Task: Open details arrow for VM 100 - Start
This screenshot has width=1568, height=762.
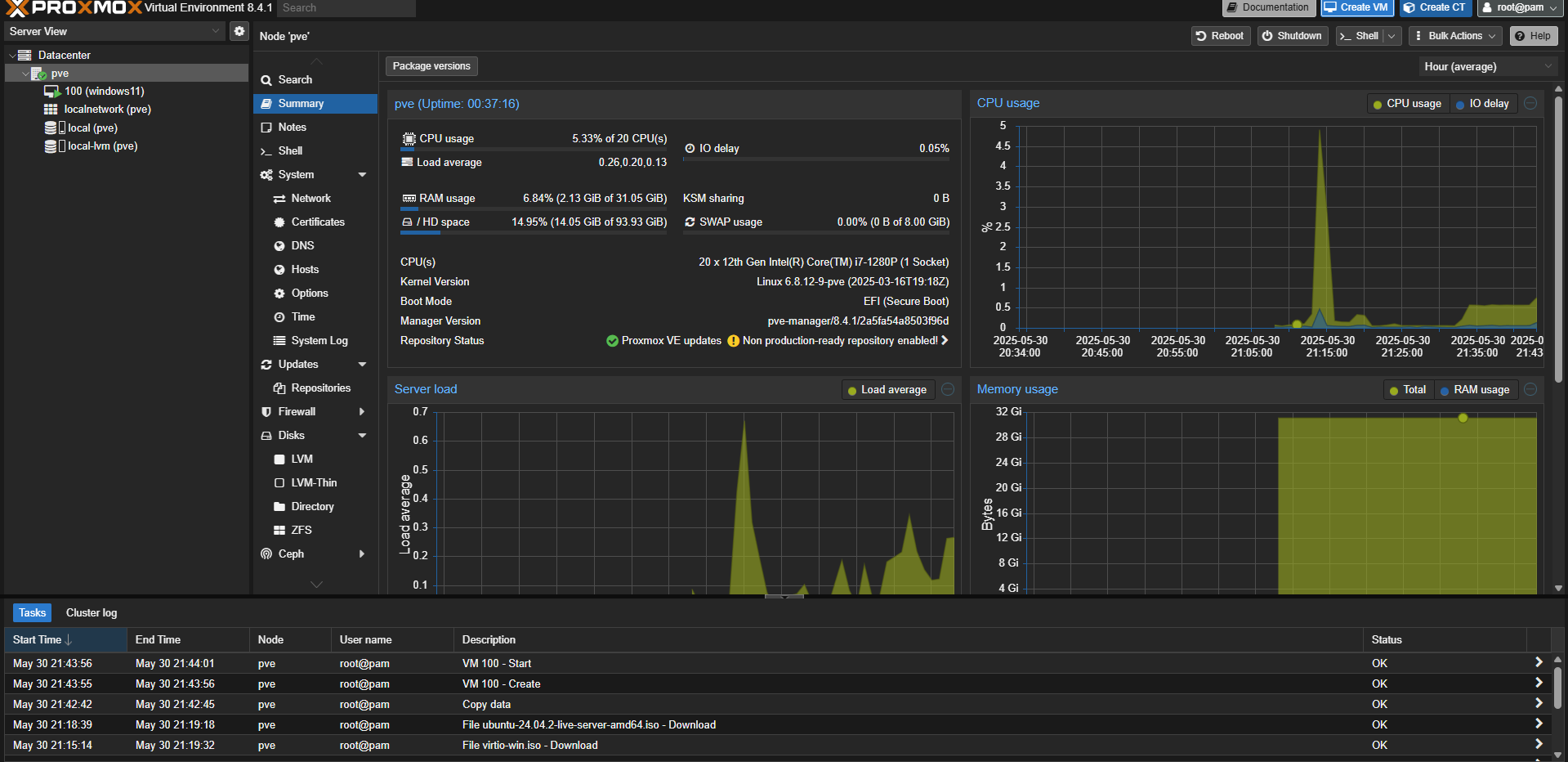Action: tap(1539, 663)
